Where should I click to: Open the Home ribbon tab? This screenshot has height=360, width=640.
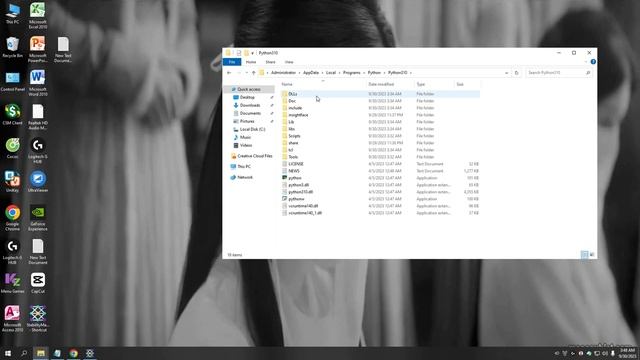(x=251, y=62)
